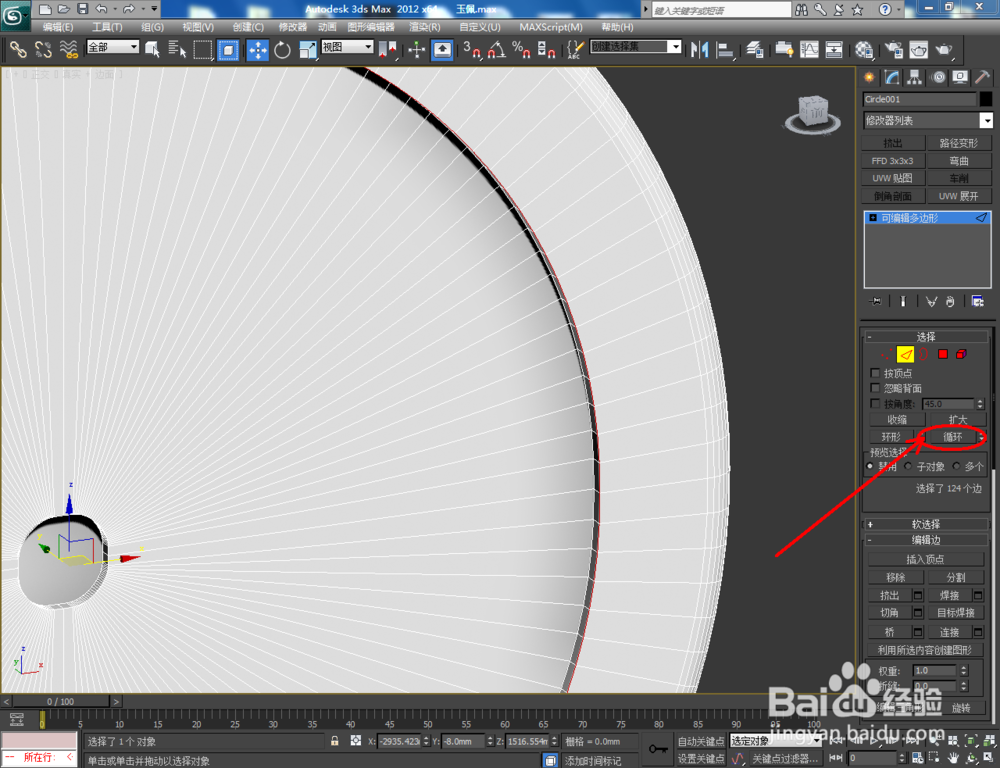
Task: Select Vertex sub-object level icon
Action: [886, 354]
